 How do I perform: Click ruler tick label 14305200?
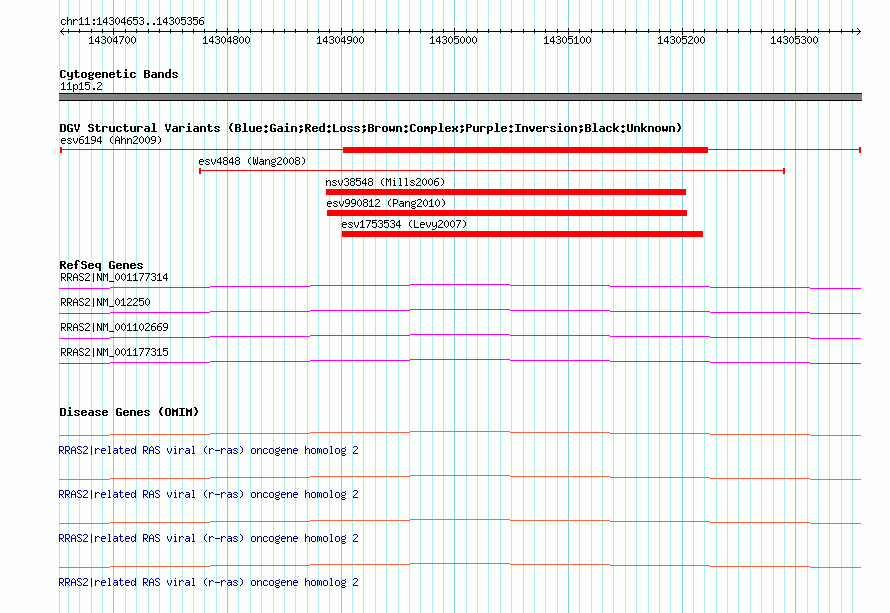[x=681, y=40]
